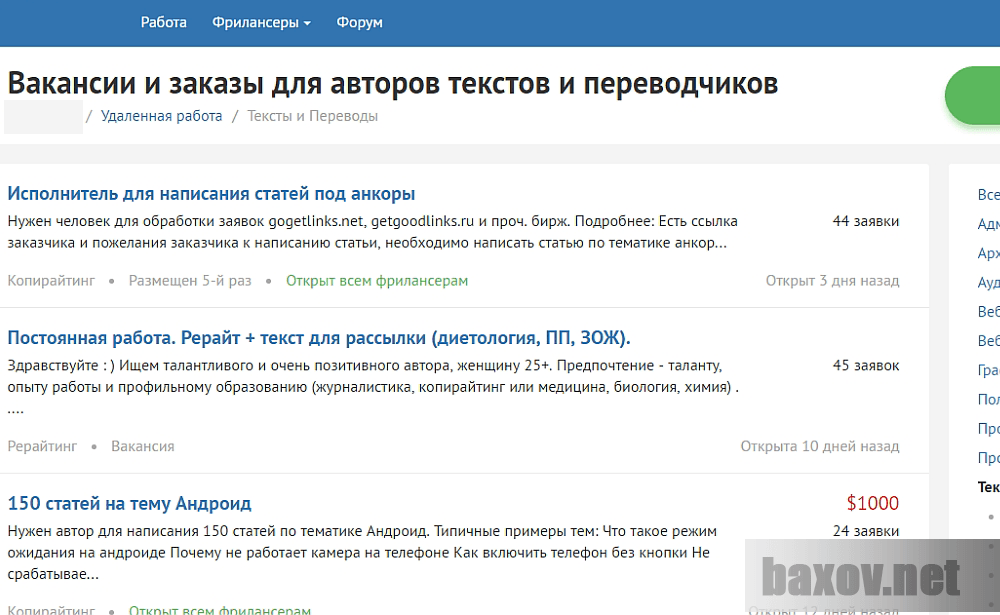View the 45 заявок applications count
This screenshot has height=615, width=1000.
[x=866, y=365]
